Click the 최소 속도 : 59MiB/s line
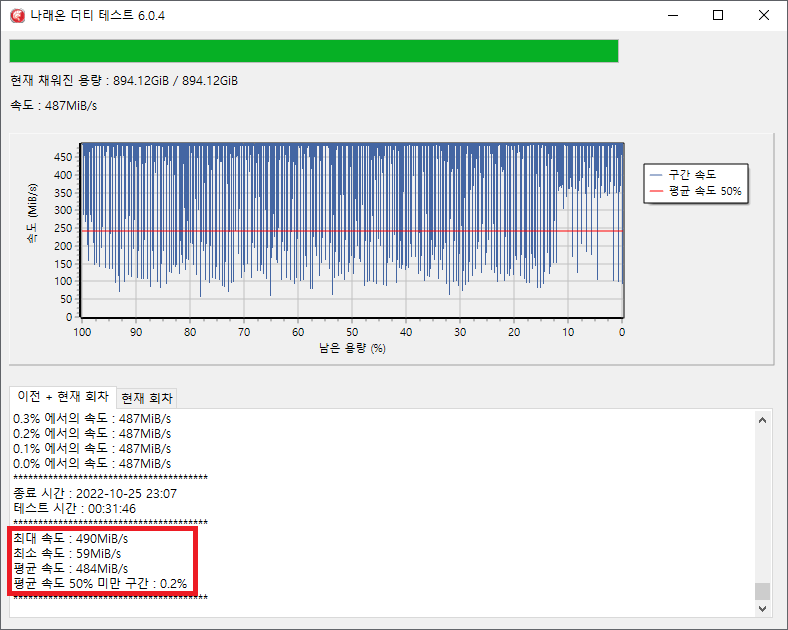Screen dimensions: 788x630 tap(67, 554)
